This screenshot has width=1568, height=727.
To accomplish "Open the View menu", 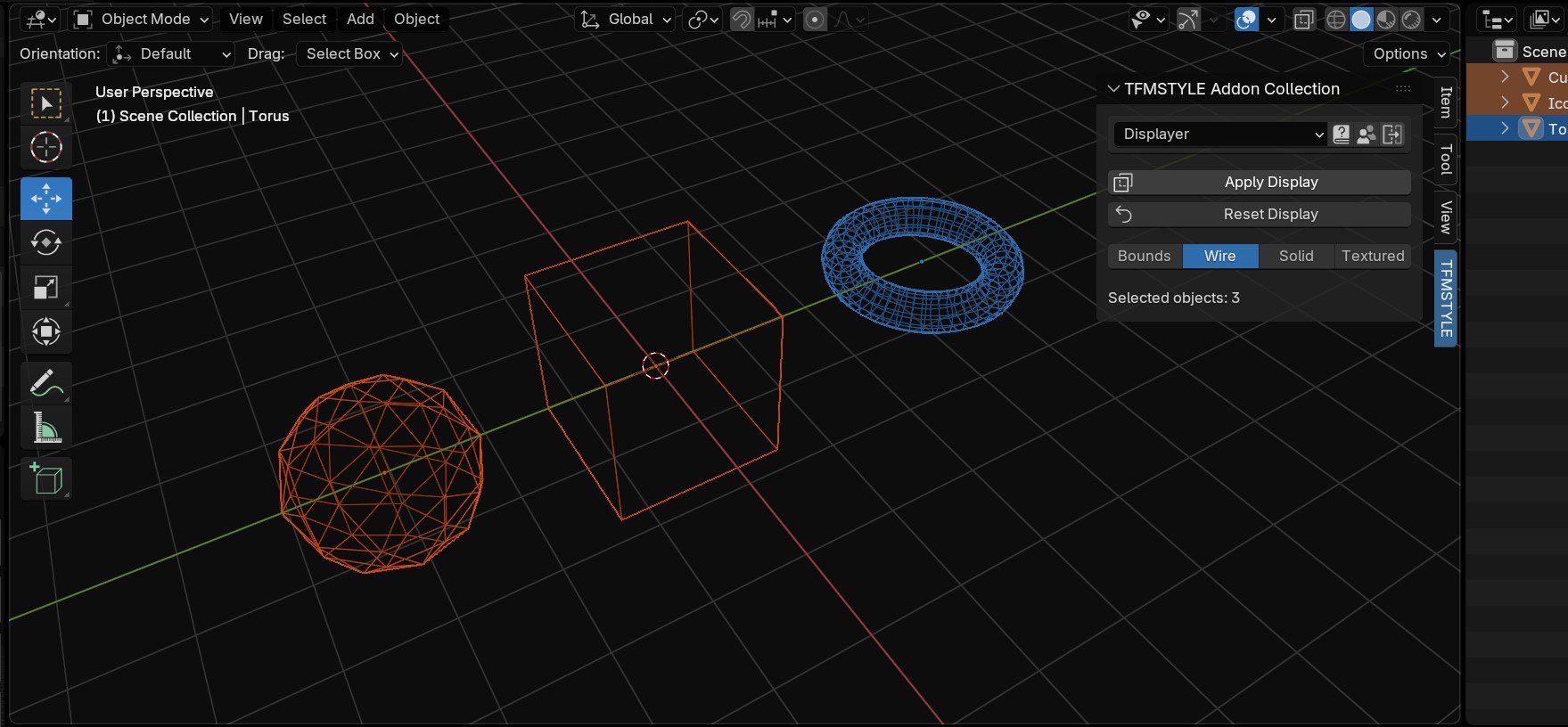I will tap(246, 20).
